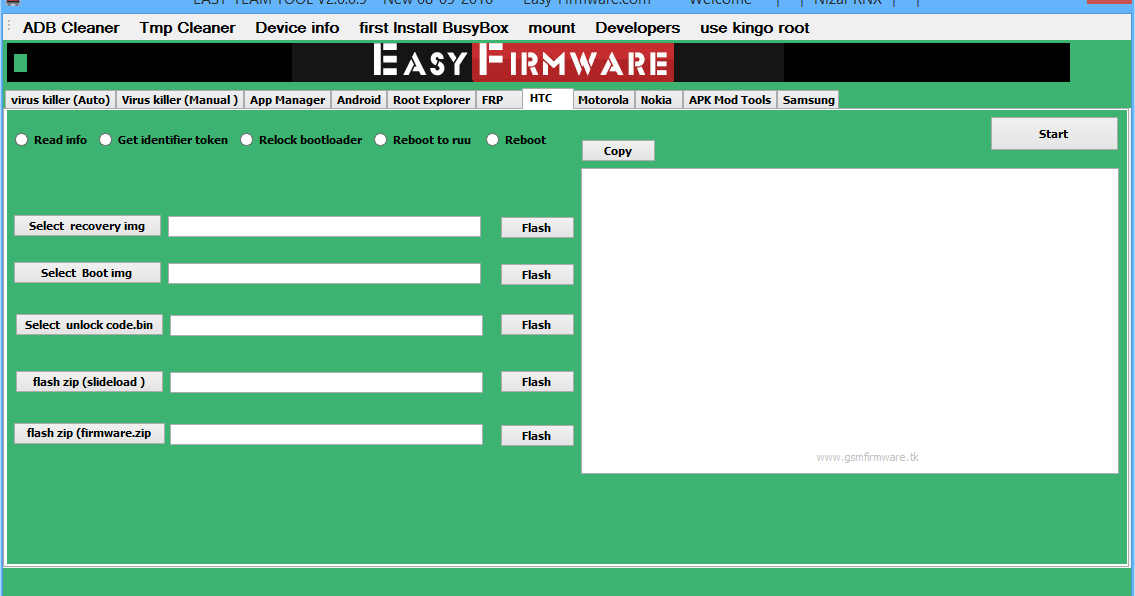Switch to Android tab
The image size is (1135, 596).
(358, 100)
